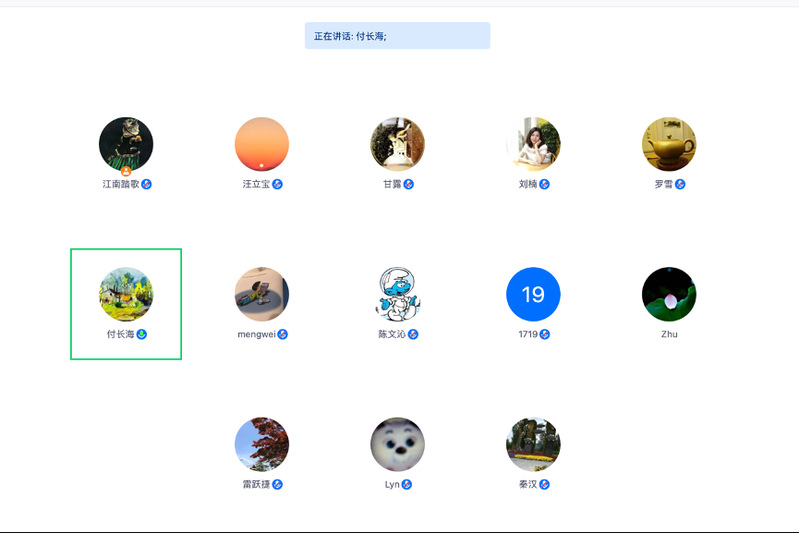Click the name label mengwei

pyautogui.click(x=256, y=334)
